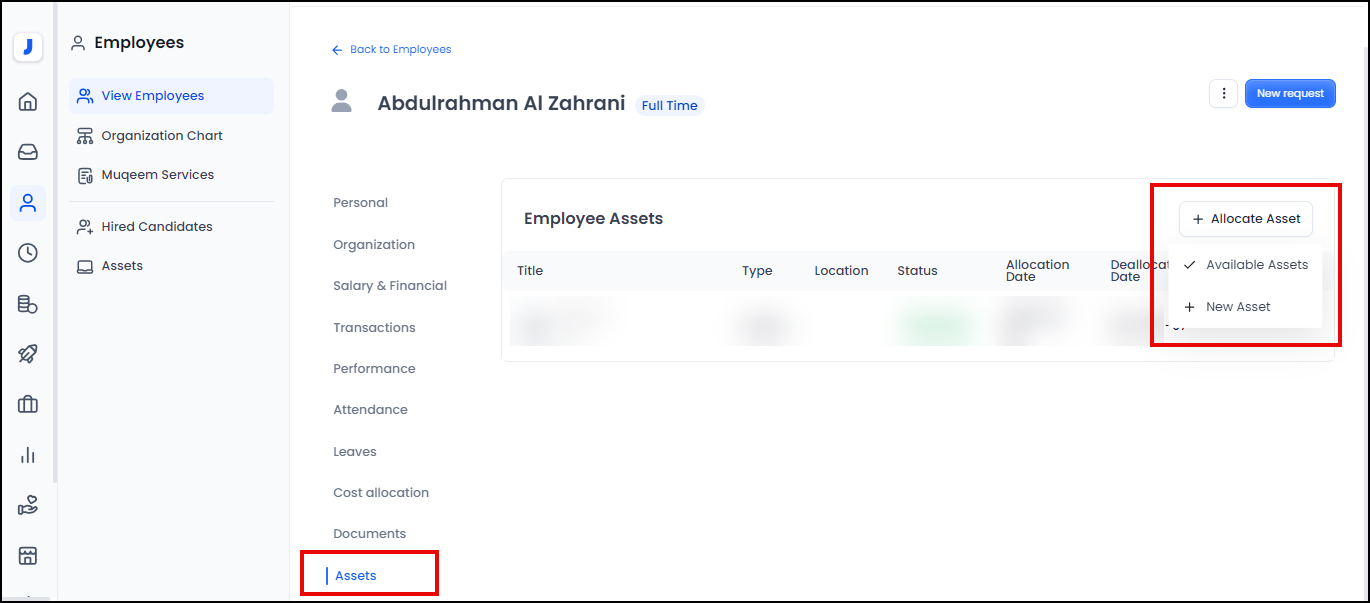Switch to the Salary & Financial tab

tap(390, 286)
